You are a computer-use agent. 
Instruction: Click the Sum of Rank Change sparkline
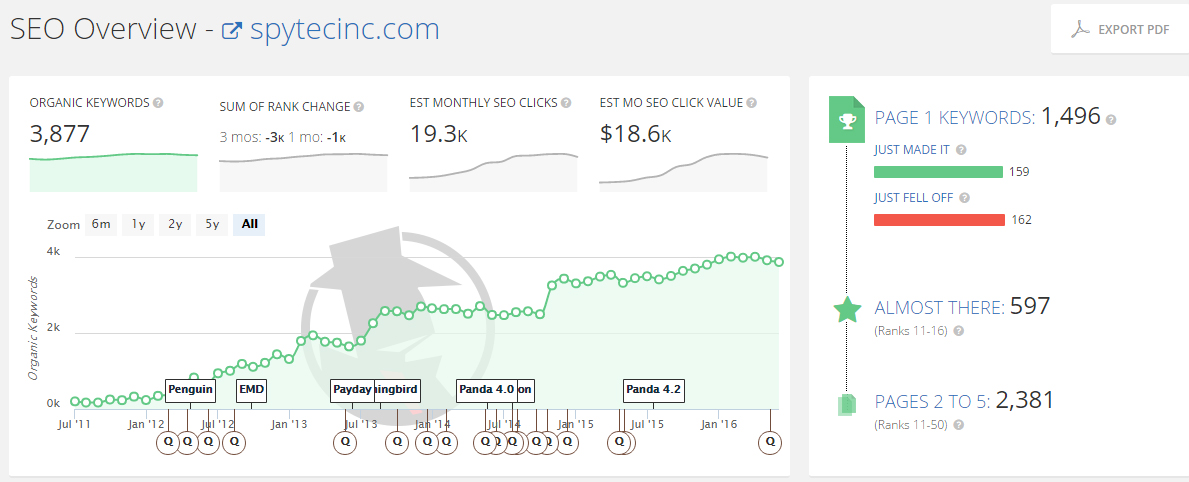[x=303, y=172]
